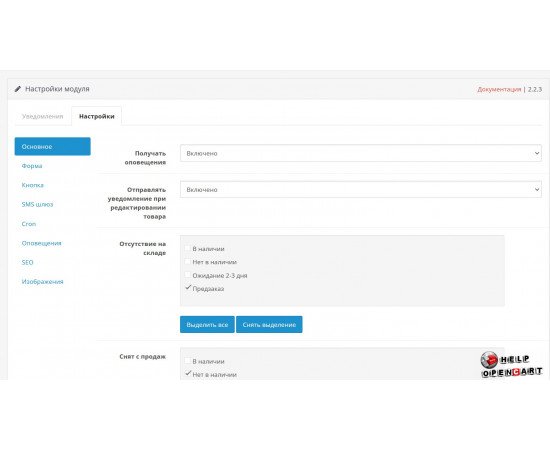Click the Настройки модуля heading text

(x=57, y=89)
